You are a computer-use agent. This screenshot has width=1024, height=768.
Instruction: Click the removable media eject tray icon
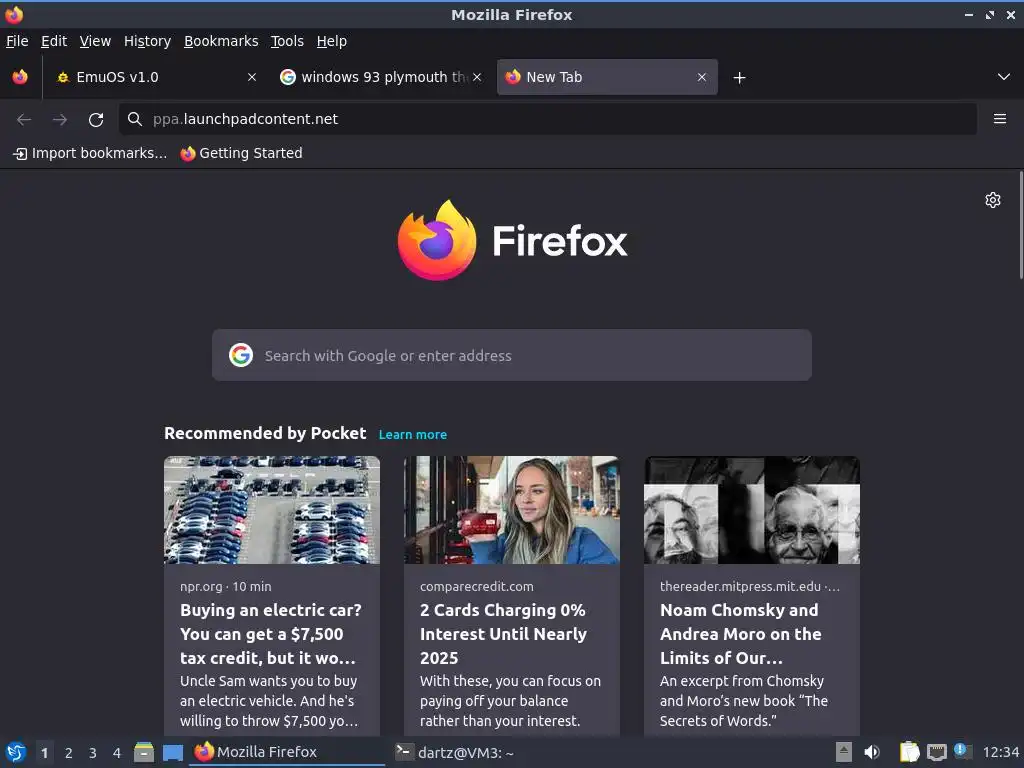click(x=844, y=752)
